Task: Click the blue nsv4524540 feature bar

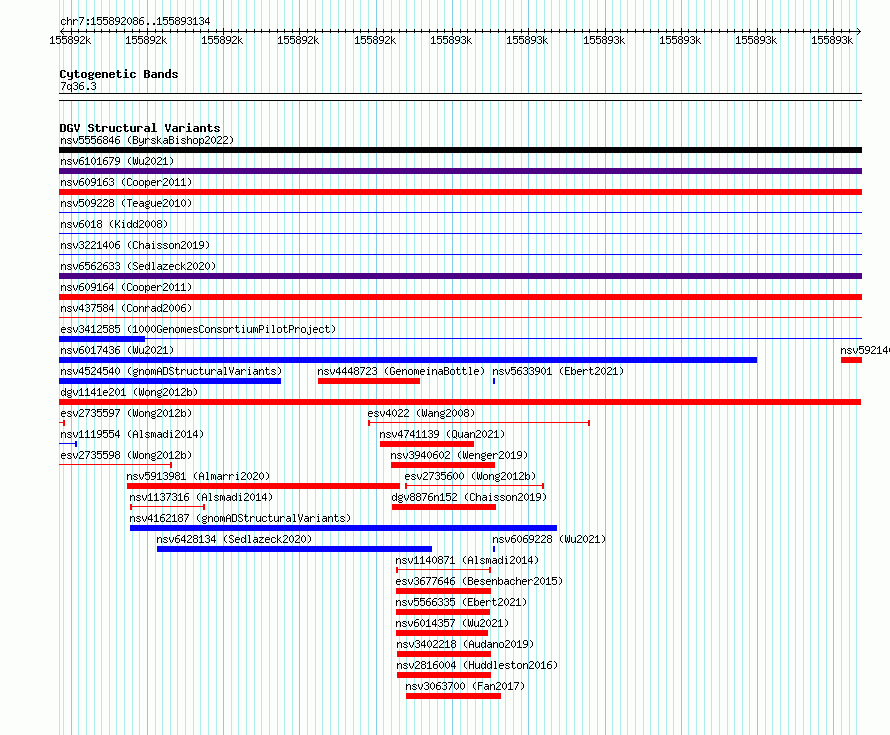Action: pyautogui.click(x=170, y=381)
